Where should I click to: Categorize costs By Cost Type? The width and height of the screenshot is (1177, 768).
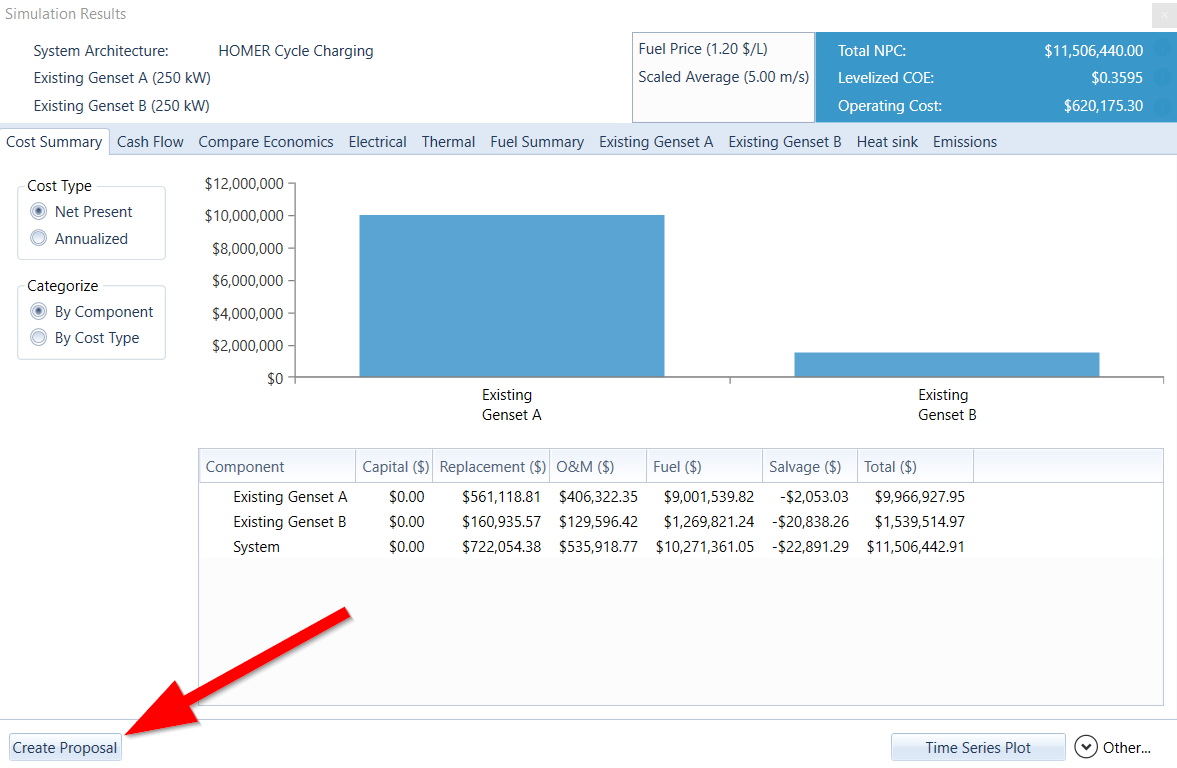[39, 338]
